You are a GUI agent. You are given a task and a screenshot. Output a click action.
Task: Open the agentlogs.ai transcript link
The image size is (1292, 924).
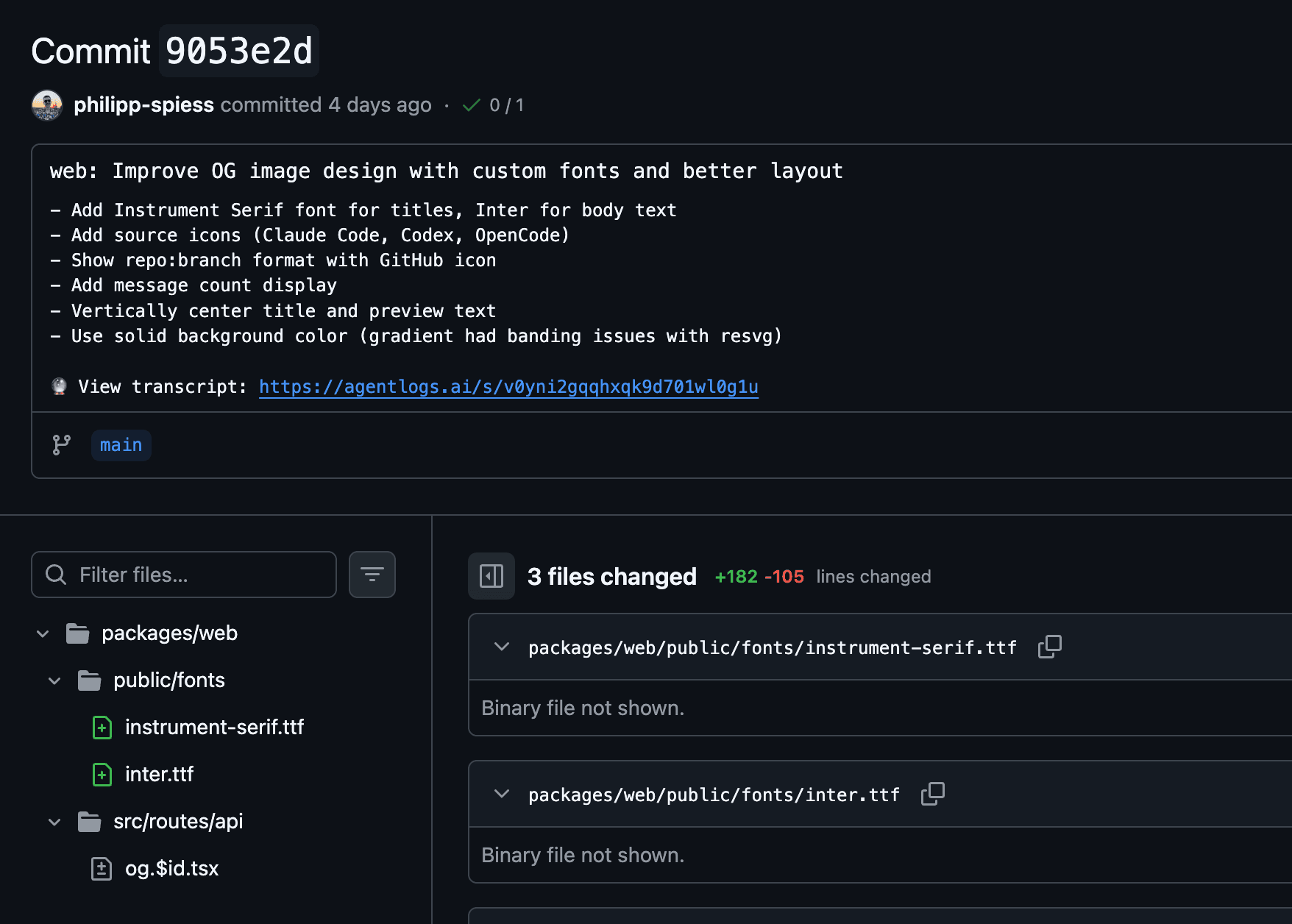tap(508, 386)
